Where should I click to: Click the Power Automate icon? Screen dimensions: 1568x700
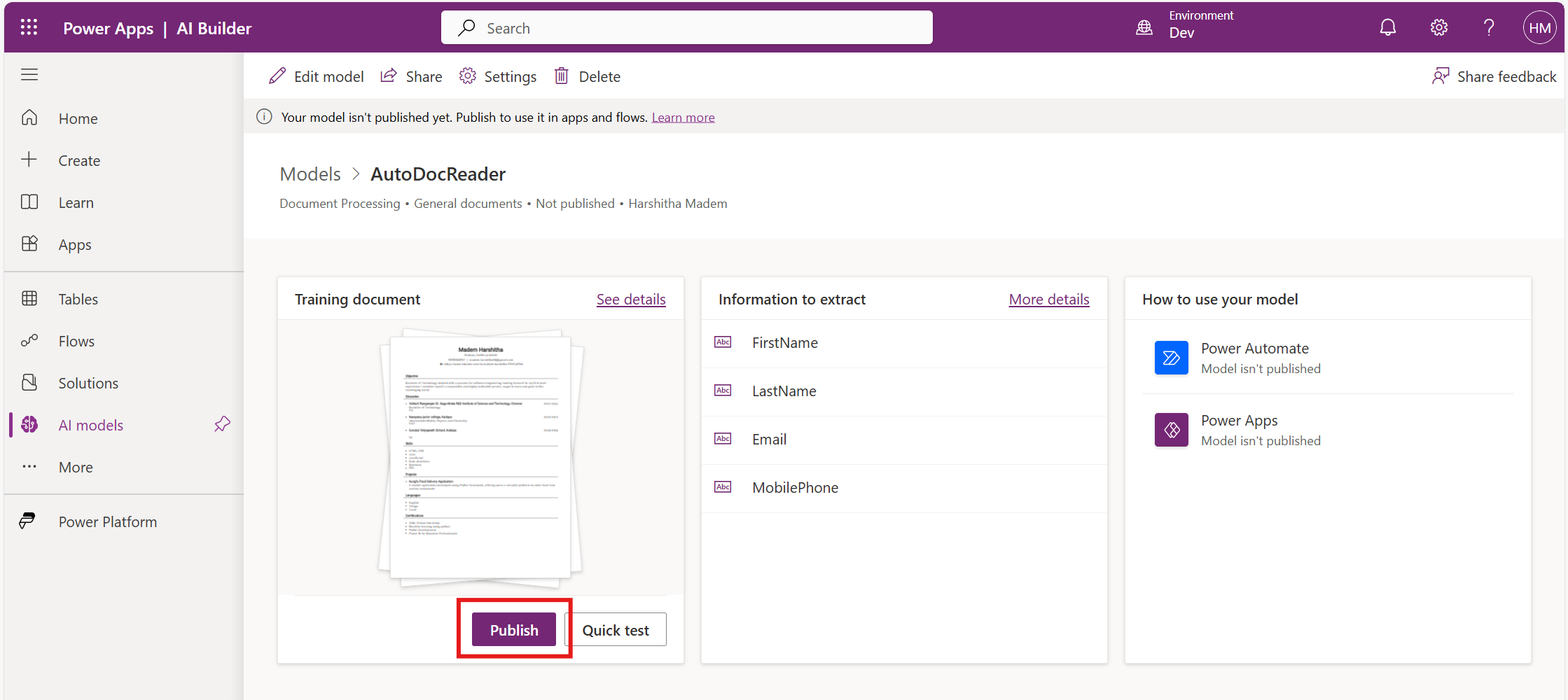1171,358
